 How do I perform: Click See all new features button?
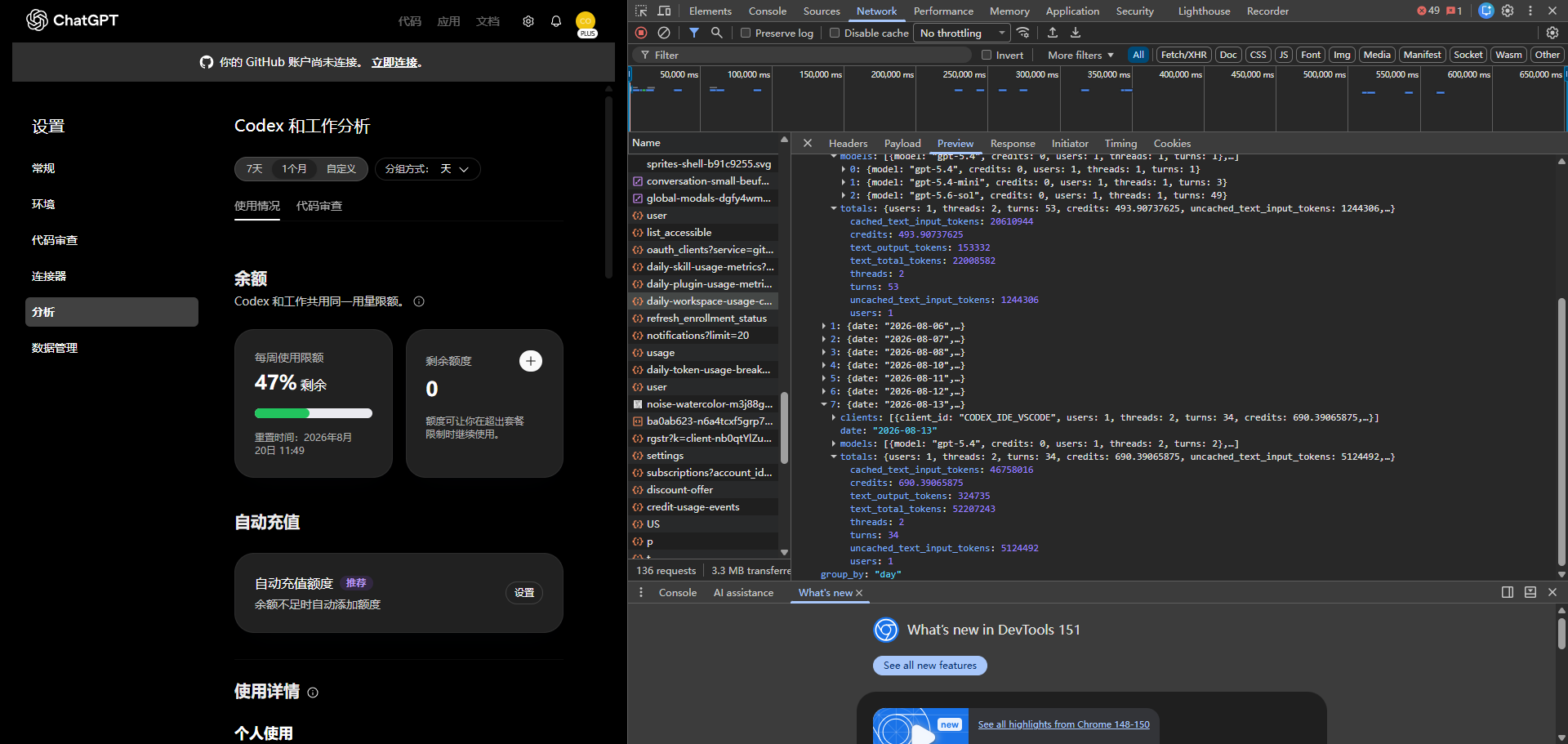(x=929, y=666)
